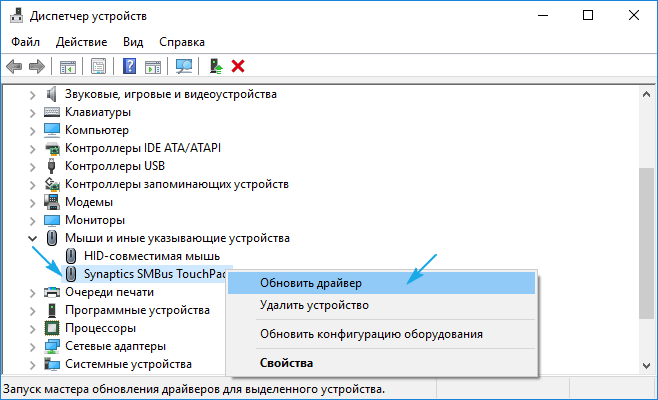
Task: Click the monitor icon beside Компьютер
Action: tap(52, 130)
